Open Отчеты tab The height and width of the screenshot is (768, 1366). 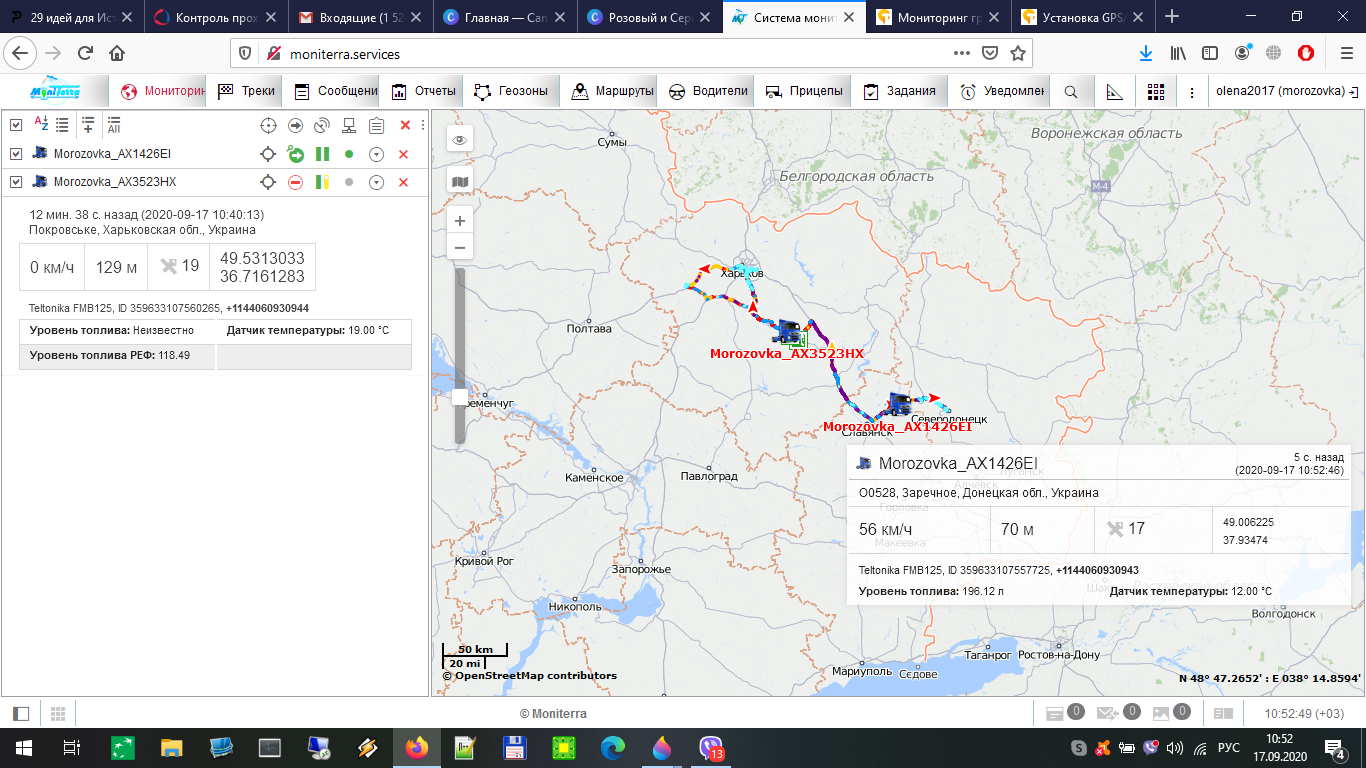click(424, 91)
